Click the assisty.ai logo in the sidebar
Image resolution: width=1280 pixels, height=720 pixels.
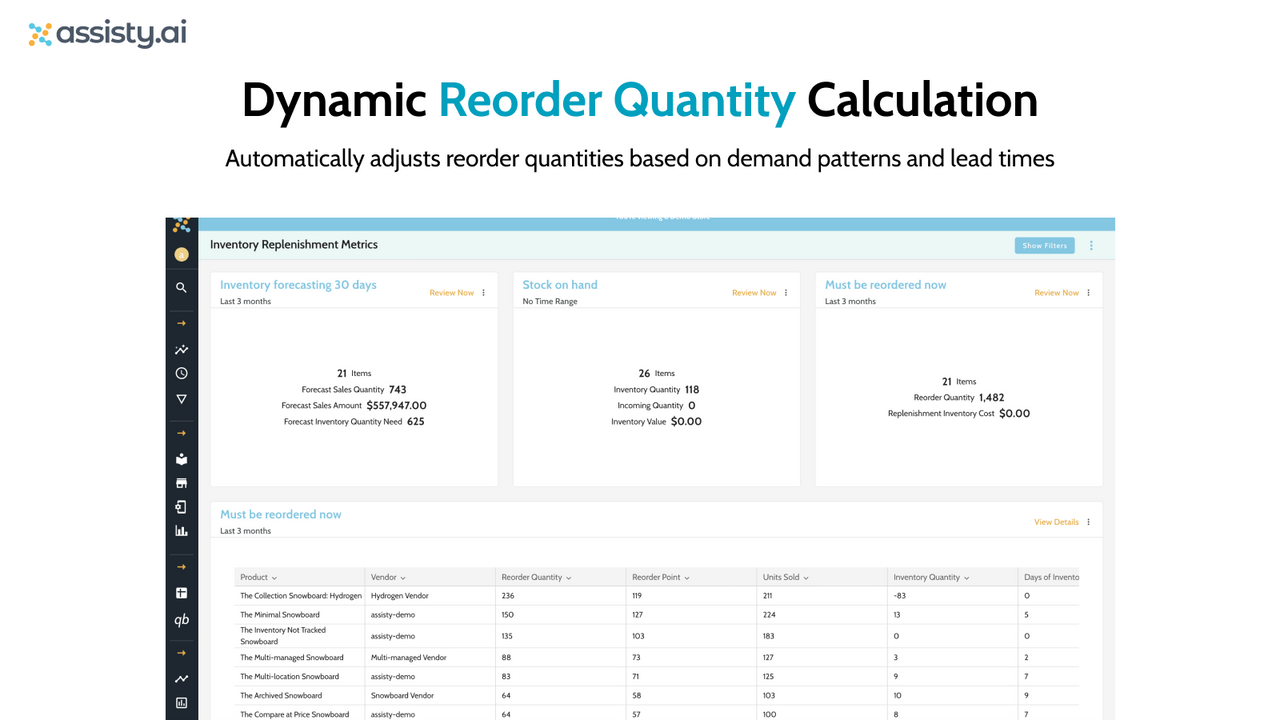181,226
